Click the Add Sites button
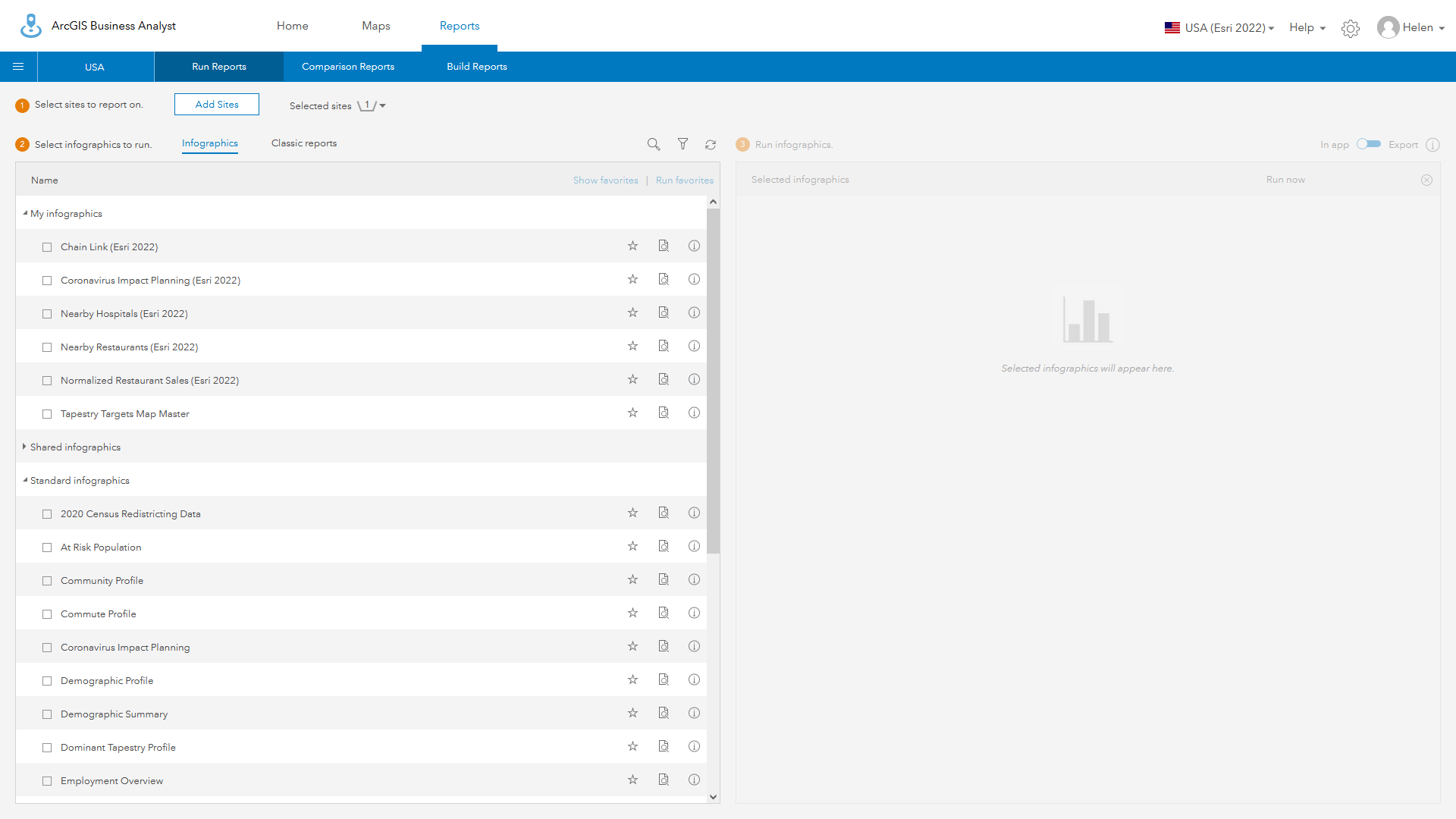The height and width of the screenshot is (819, 1456). click(216, 104)
